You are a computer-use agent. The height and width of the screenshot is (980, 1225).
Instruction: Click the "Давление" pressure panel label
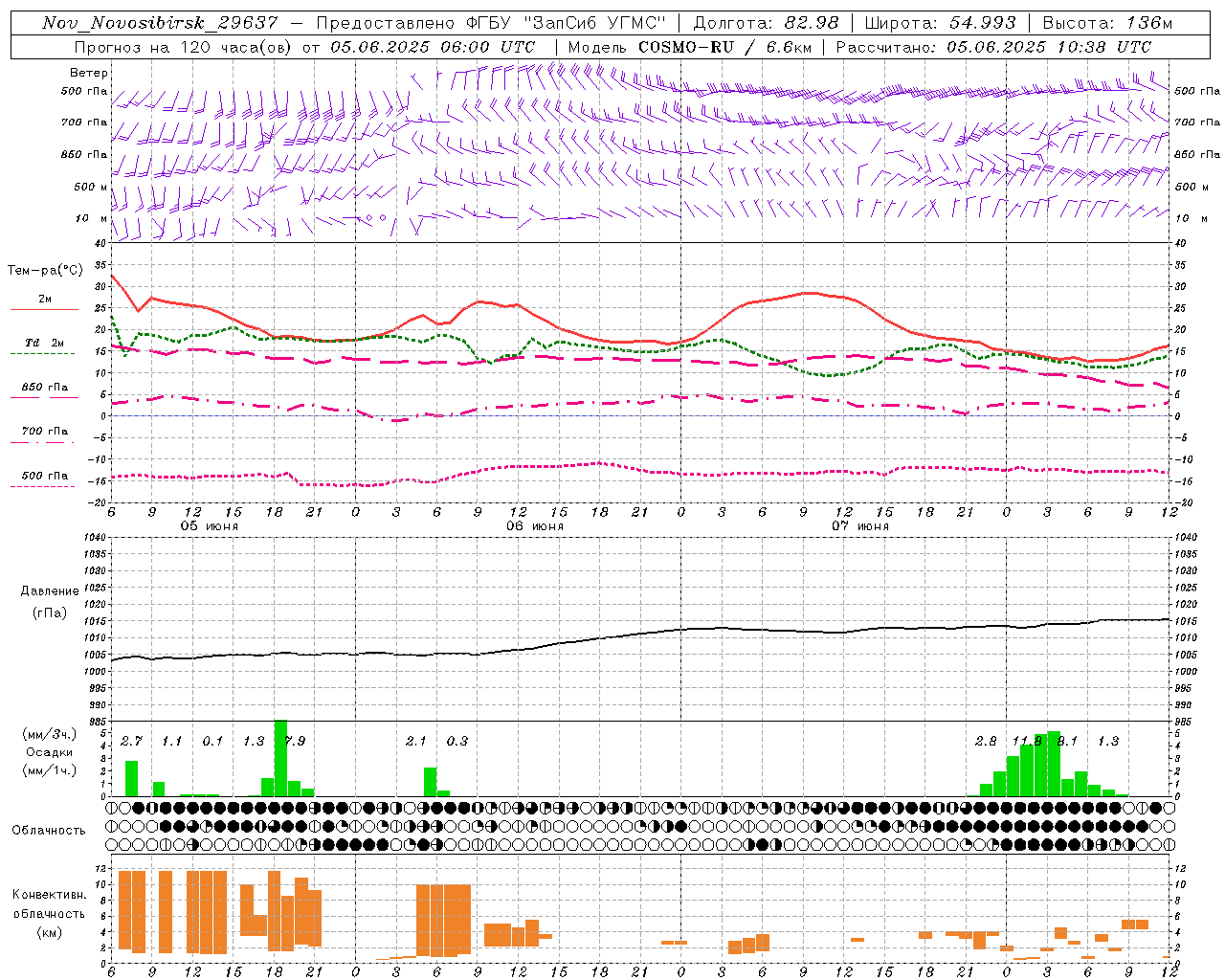coord(50,591)
